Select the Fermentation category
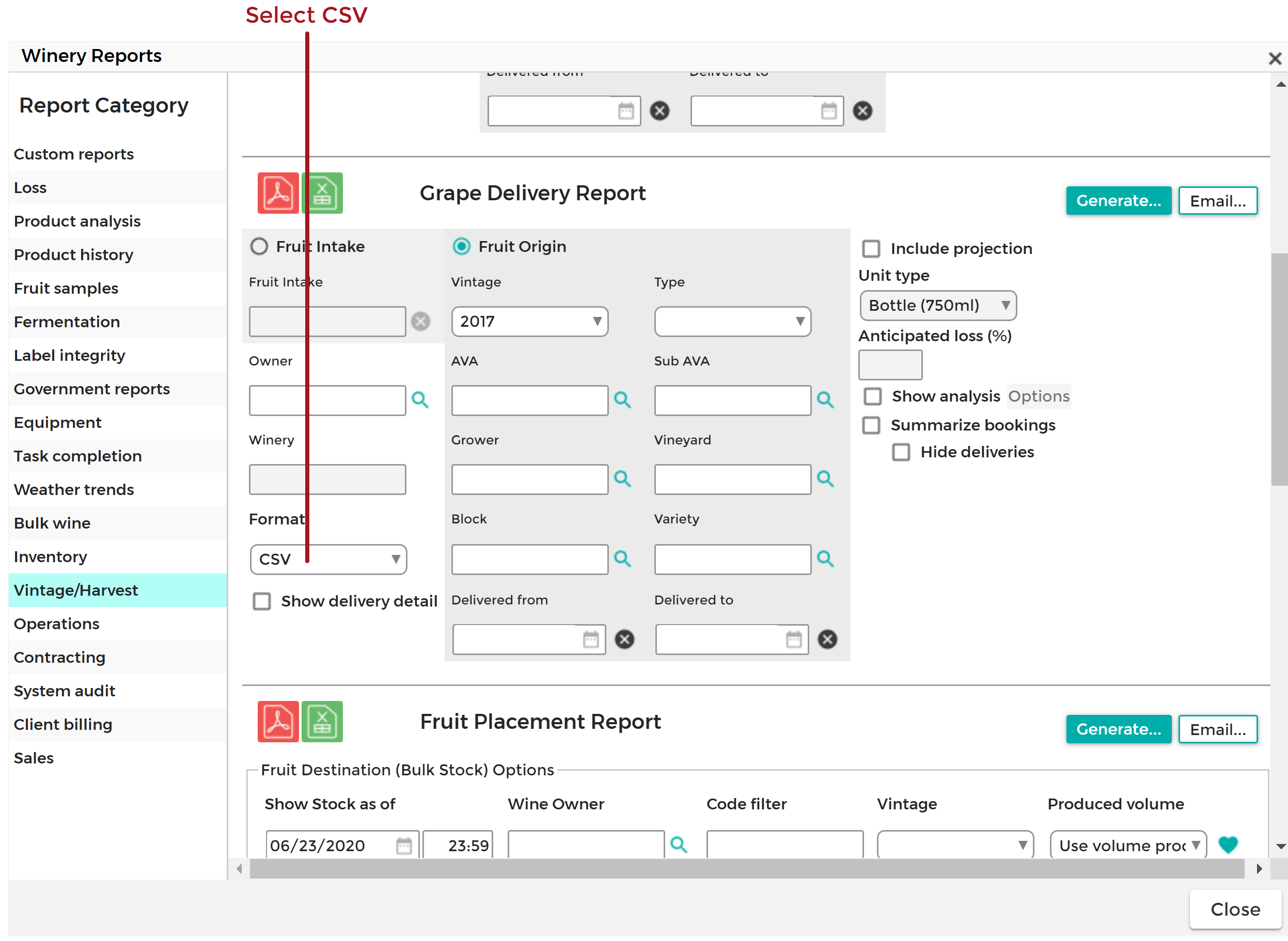The width and height of the screenshot is (1288, 941). [118, 323]
